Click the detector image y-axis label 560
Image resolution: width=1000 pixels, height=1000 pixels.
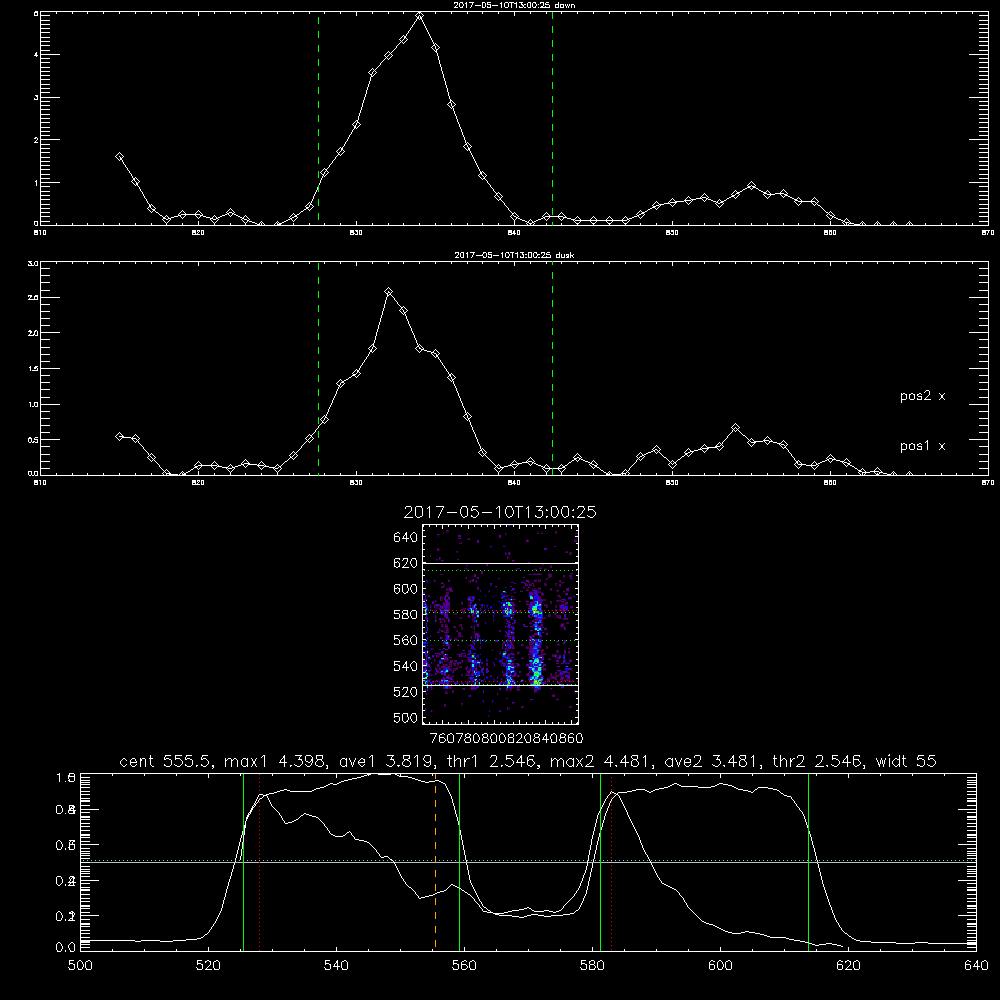[406, 640]
